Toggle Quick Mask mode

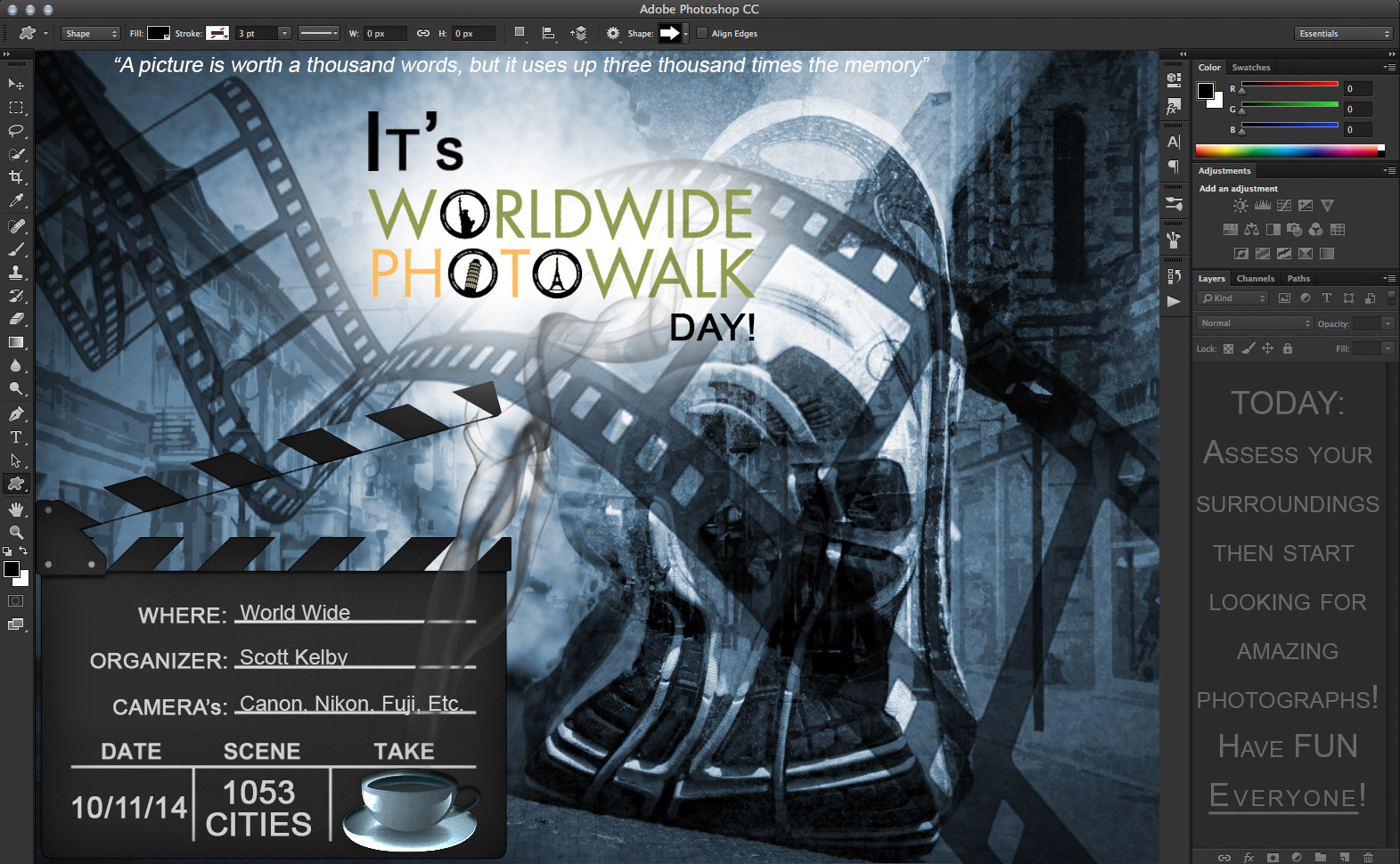pos(16,601)
